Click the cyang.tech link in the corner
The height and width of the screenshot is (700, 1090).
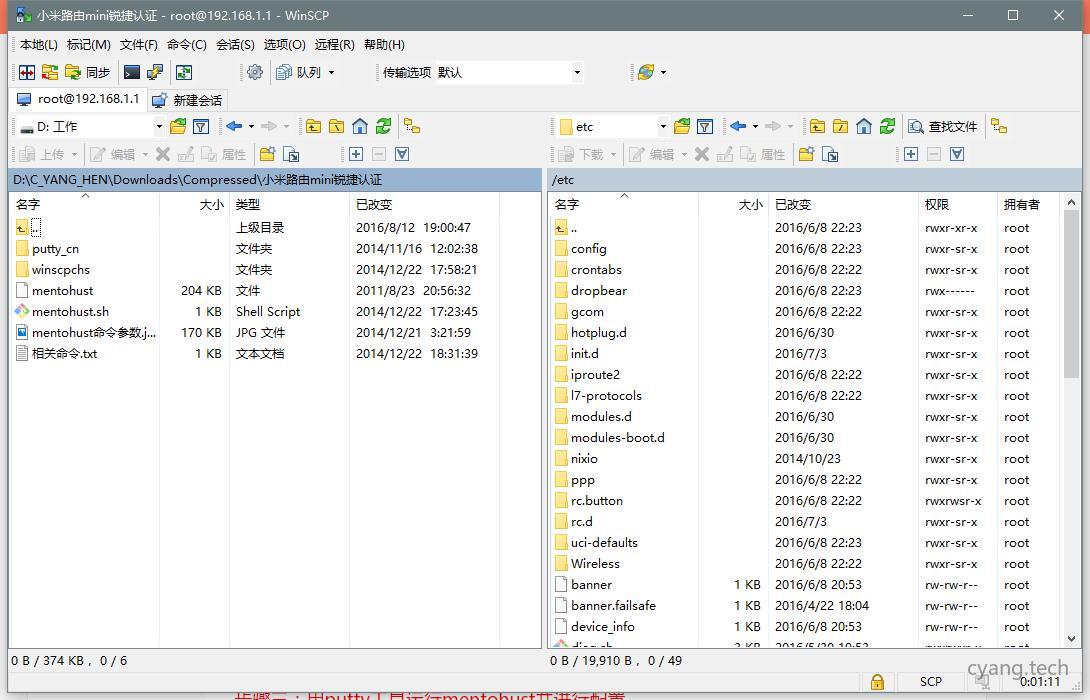click(1018, 668)
